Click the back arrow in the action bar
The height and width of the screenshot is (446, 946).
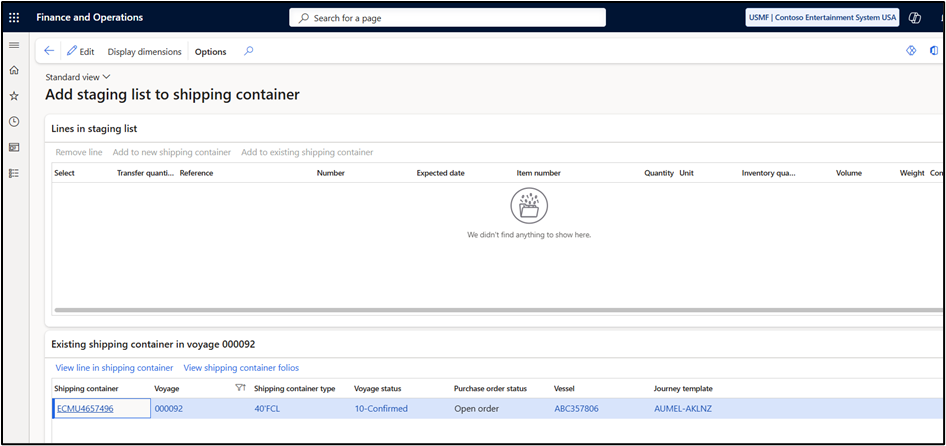click(x=49, y=51)
